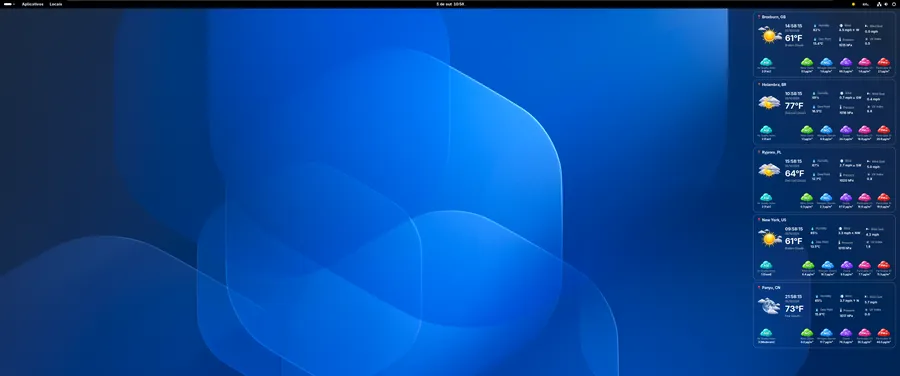Screen dimensions: 900x376
Task: Click the green pollutant cloud in PL widget
Action: click(807, 197)
